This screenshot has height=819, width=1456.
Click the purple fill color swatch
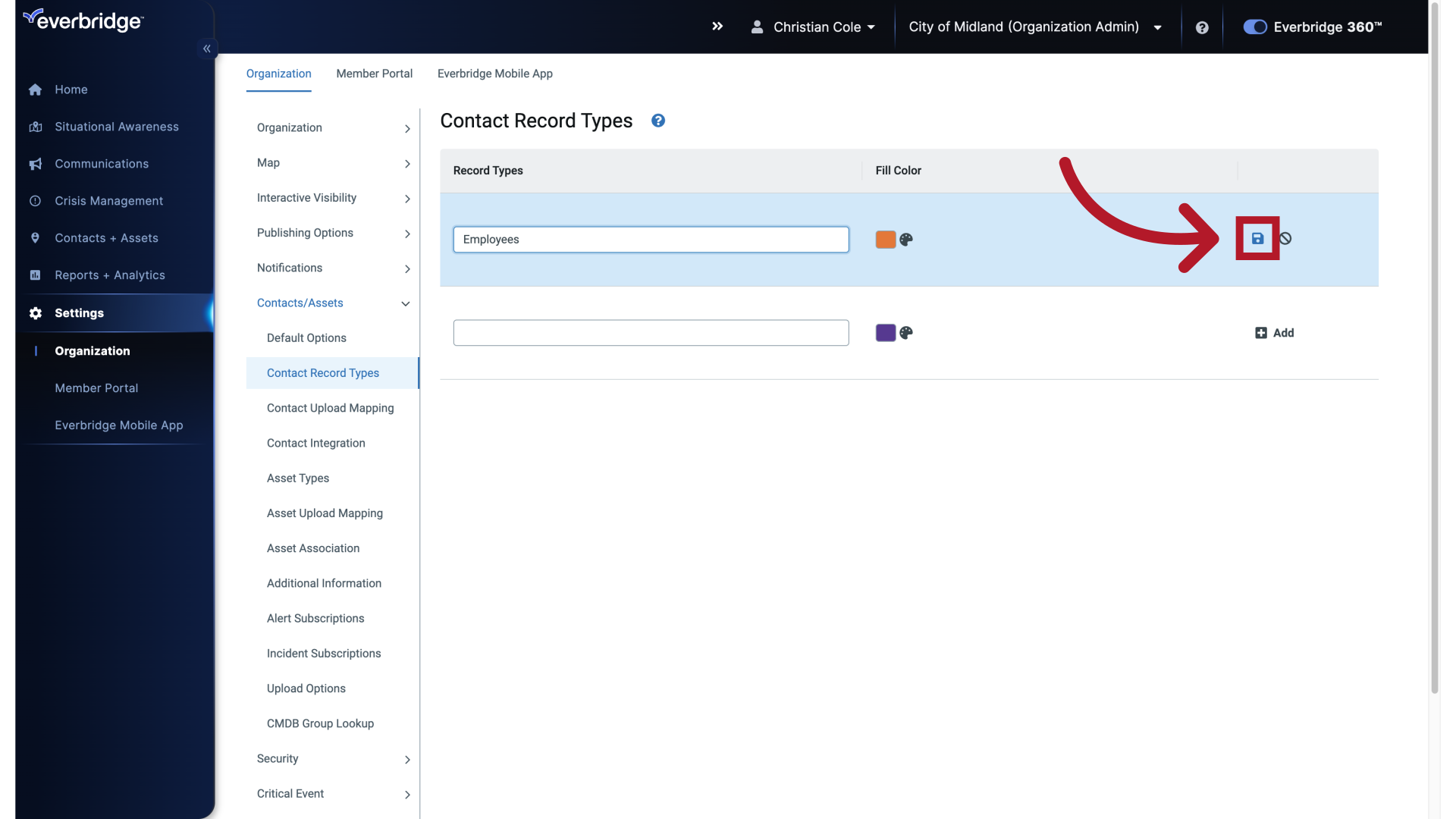(886, 333)
